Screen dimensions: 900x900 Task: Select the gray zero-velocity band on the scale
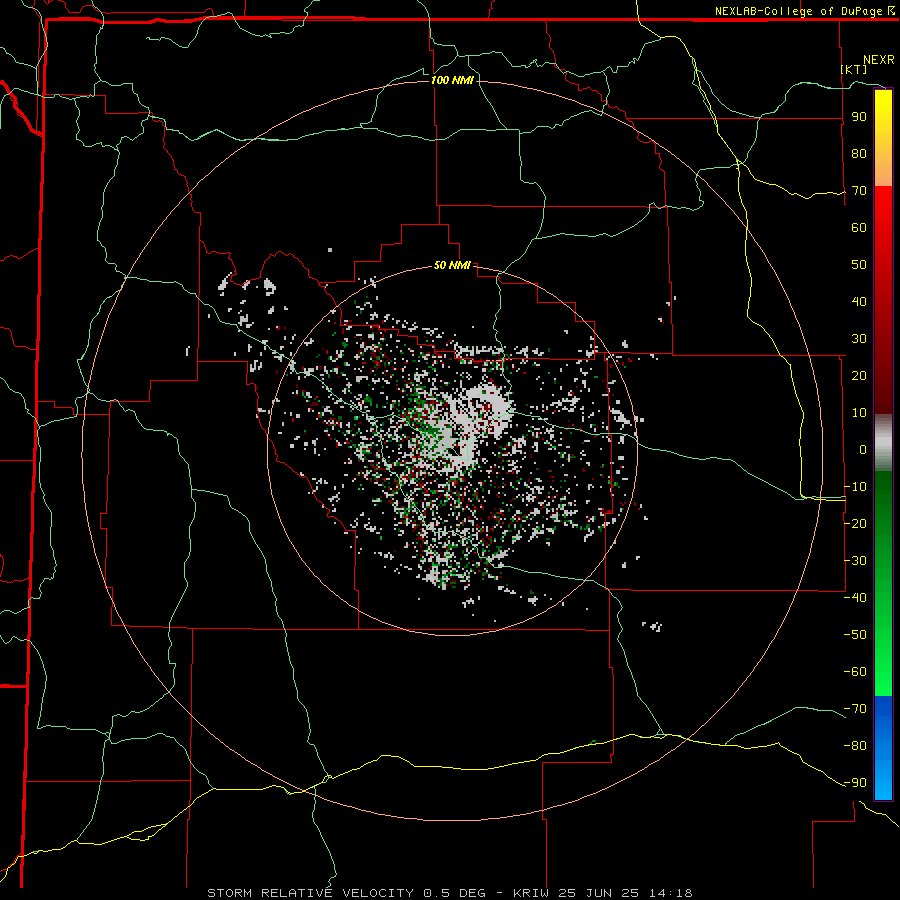tap(883, 443)
